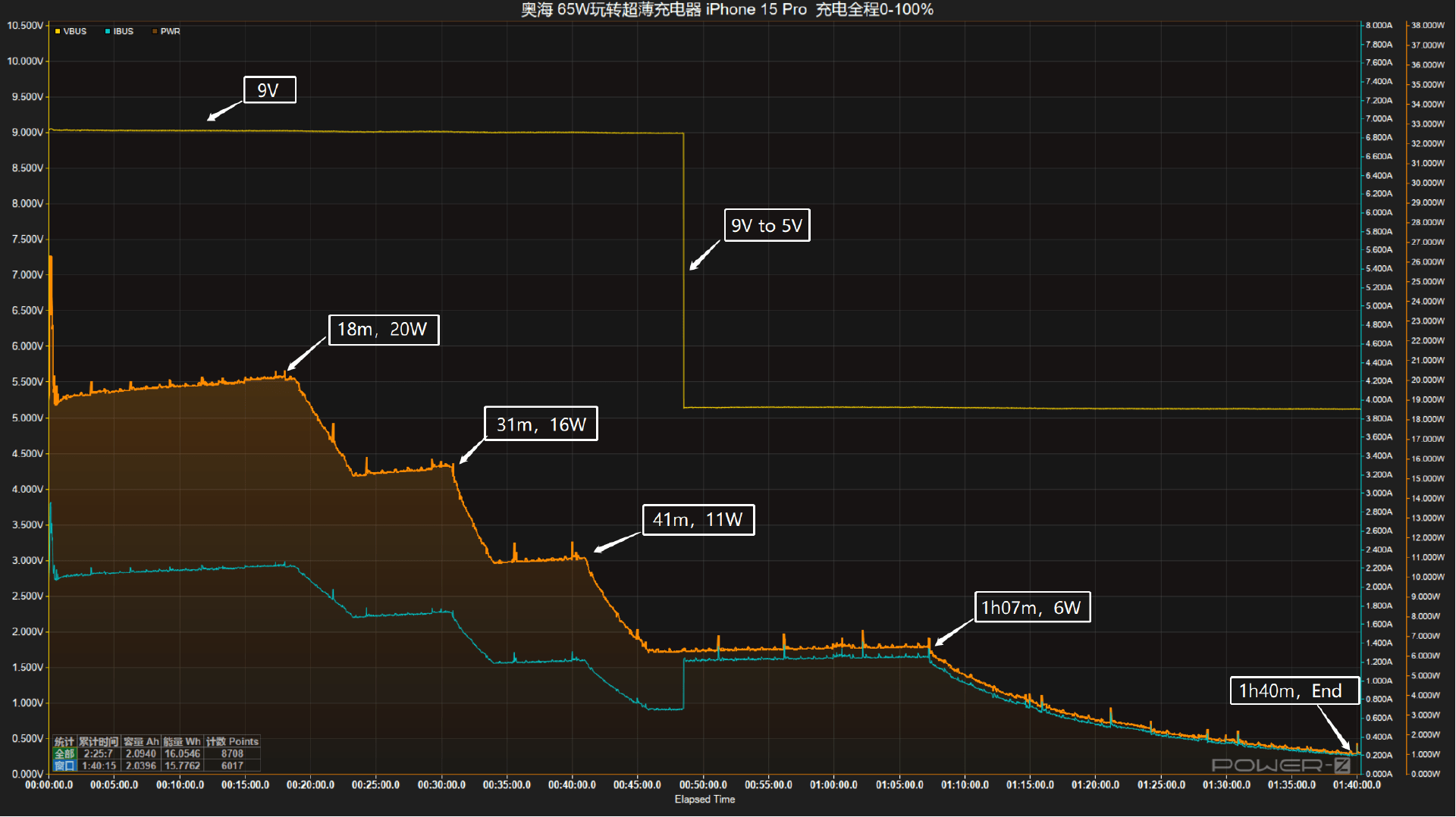Image resolution: width=1456 pixels, height=817 pixels.
Task: Click the "9V to 5V" annotation box
Action: click(767, 226)
